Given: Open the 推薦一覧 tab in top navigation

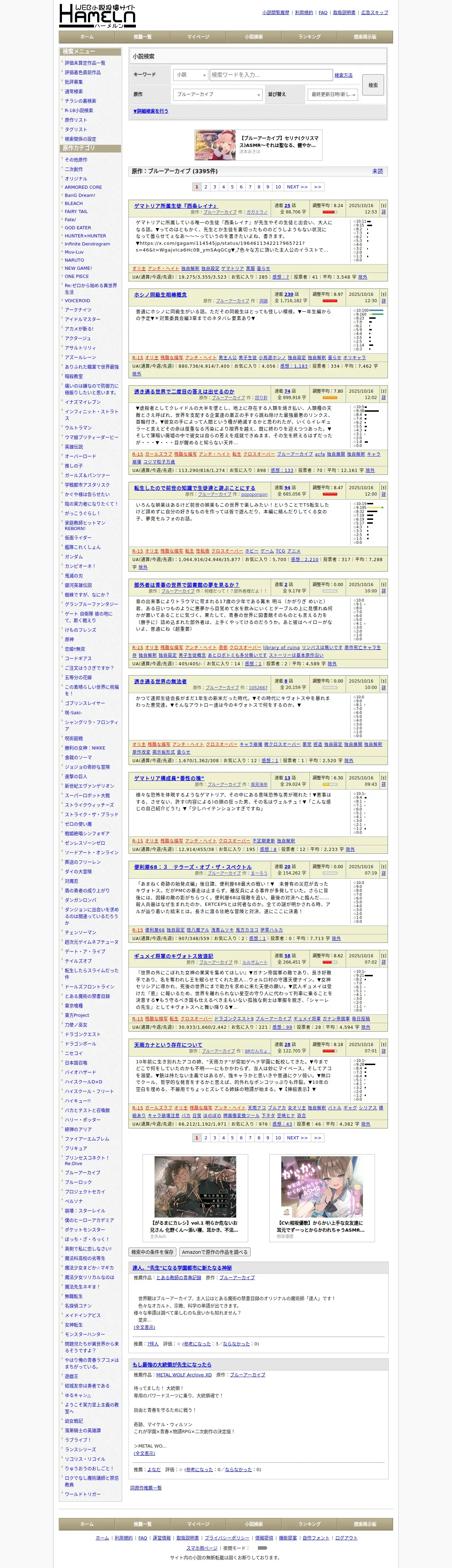Looking at the screenshot, I should [142, 37].
